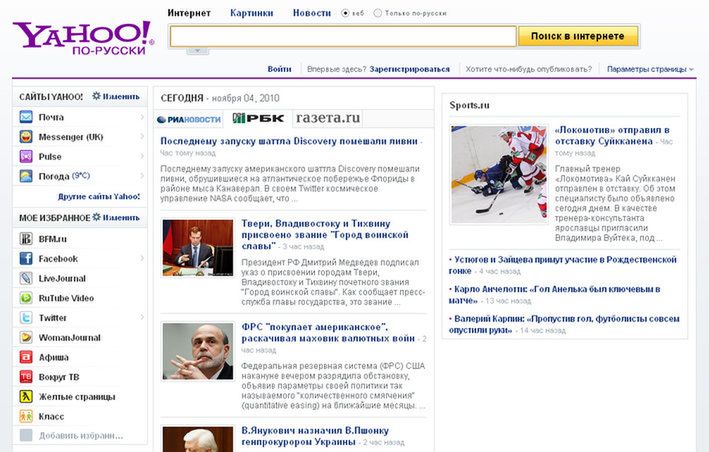Open the В.Янукович назначил В.Пшонку headline
This screenshot has height=452, width=709.
(x=315, y=436)
